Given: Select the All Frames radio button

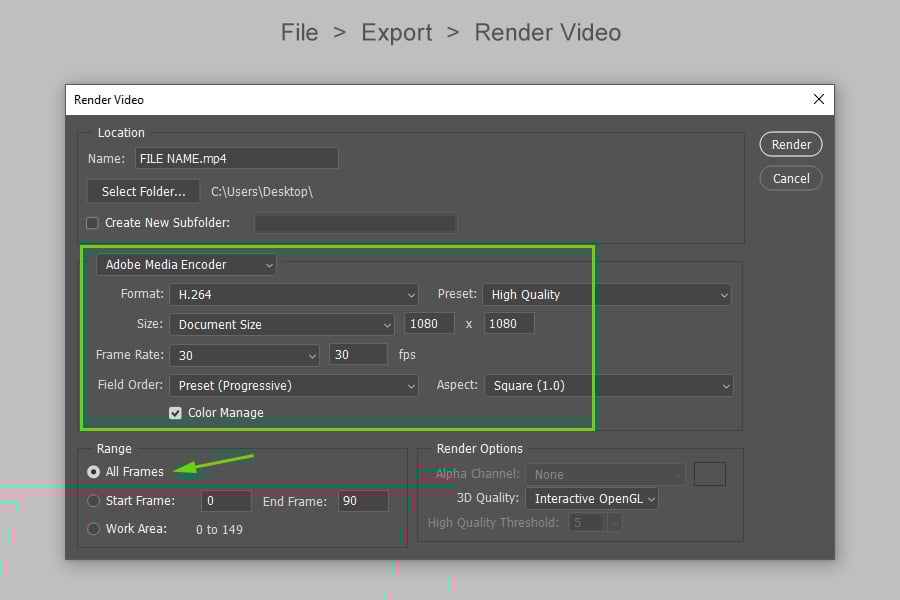Looking at the screenshot, I should click(93, 471).
